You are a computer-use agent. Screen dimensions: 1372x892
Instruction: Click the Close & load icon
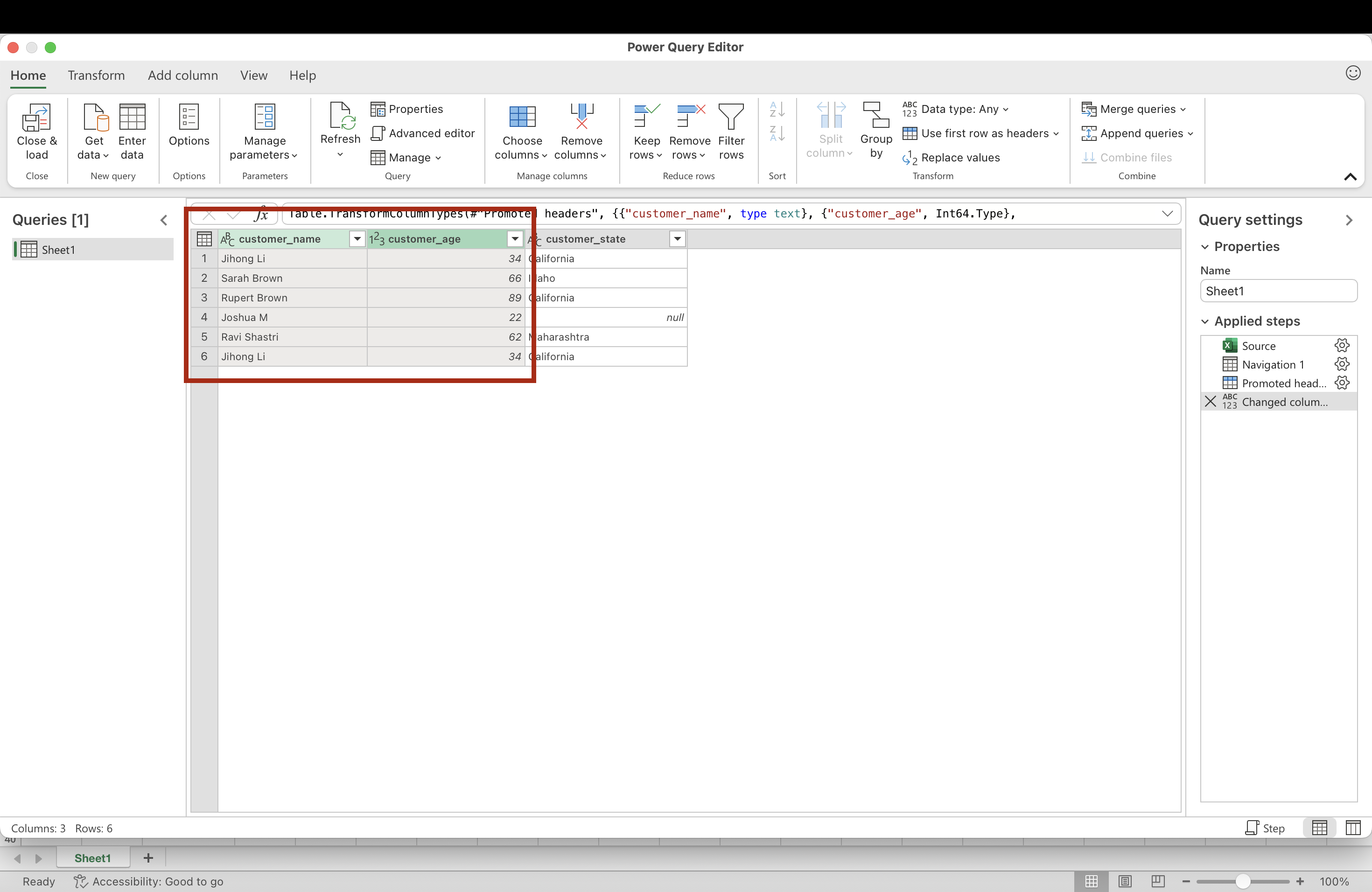36,118
